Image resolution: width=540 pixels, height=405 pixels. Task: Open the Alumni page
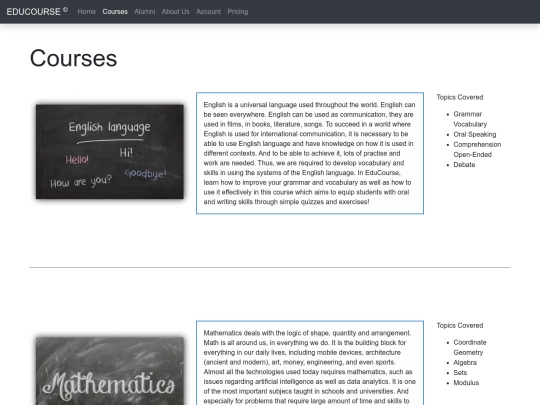[x=145, y=12]
